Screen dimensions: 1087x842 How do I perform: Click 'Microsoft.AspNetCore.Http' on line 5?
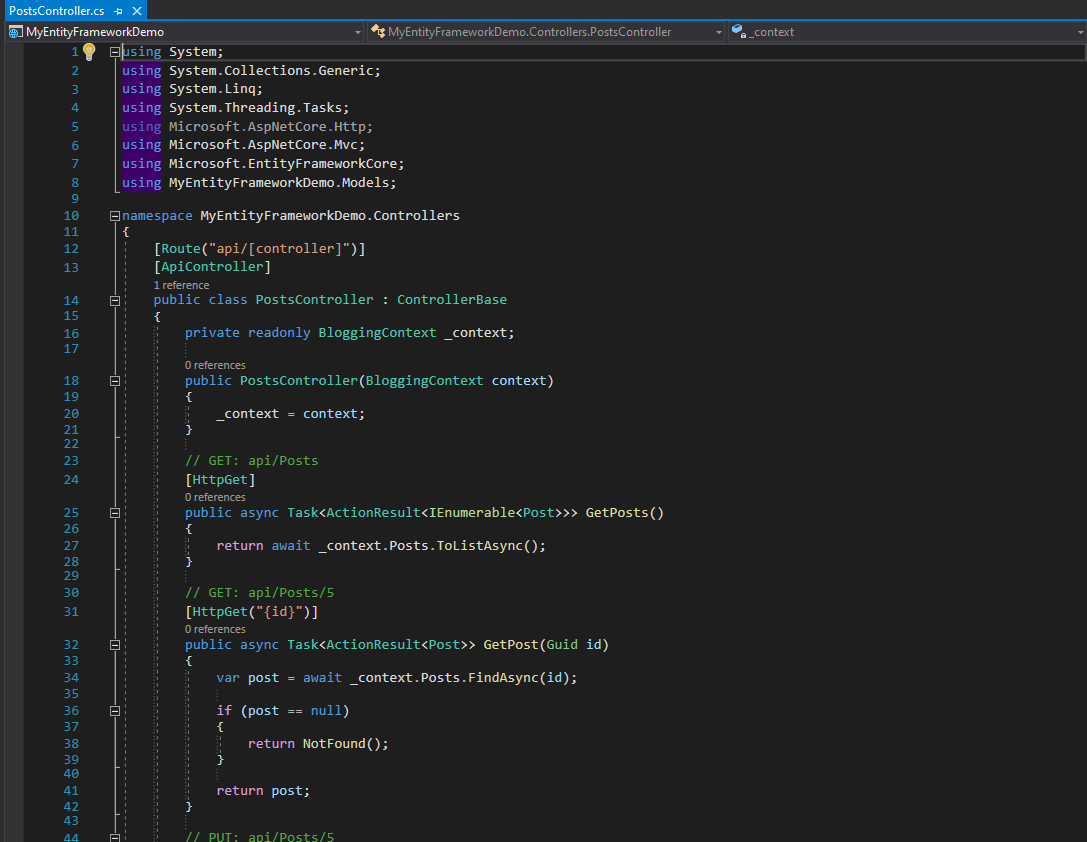click(267, 127)
